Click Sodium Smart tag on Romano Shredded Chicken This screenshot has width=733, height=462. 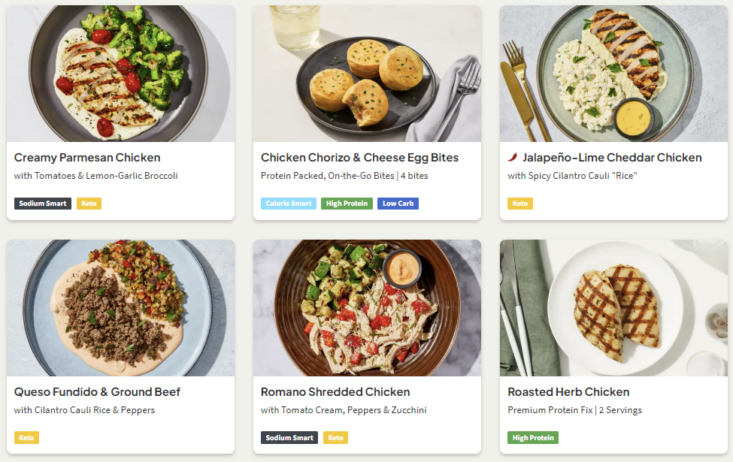click(x=290, y=437)
